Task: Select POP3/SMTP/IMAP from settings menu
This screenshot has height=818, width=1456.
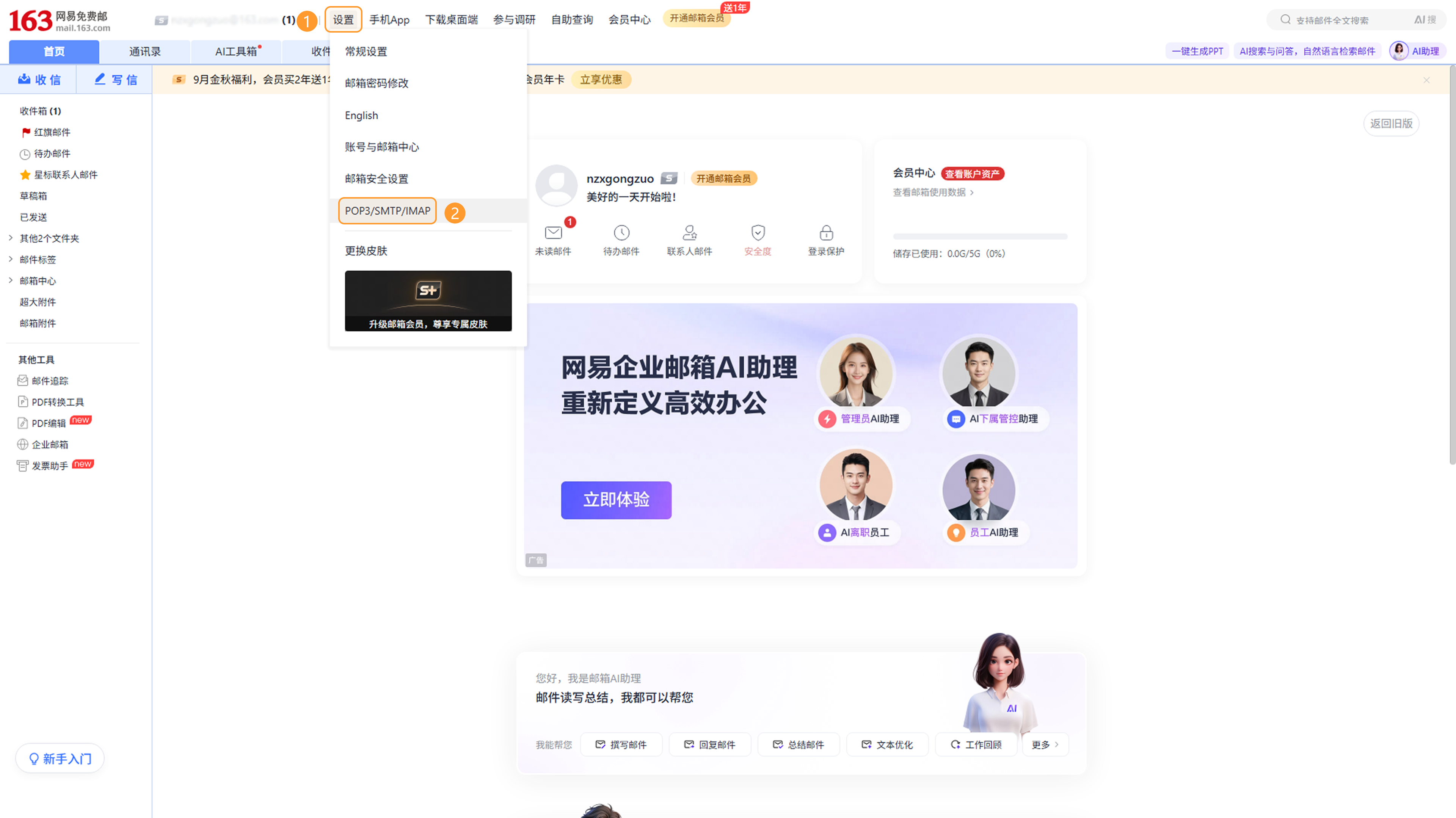Action: (387, 211)
